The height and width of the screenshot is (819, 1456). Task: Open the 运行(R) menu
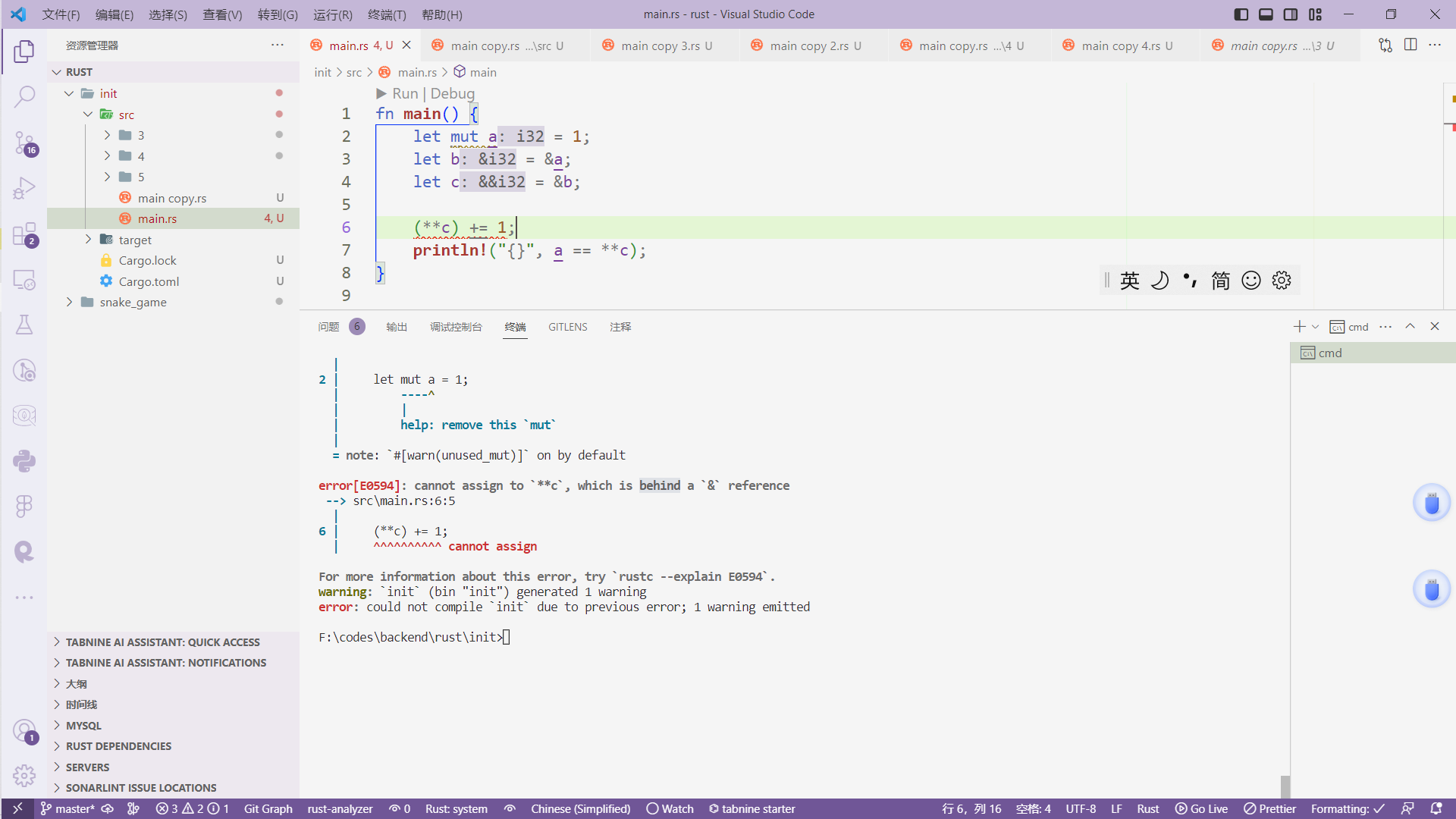tap(332, 14)
